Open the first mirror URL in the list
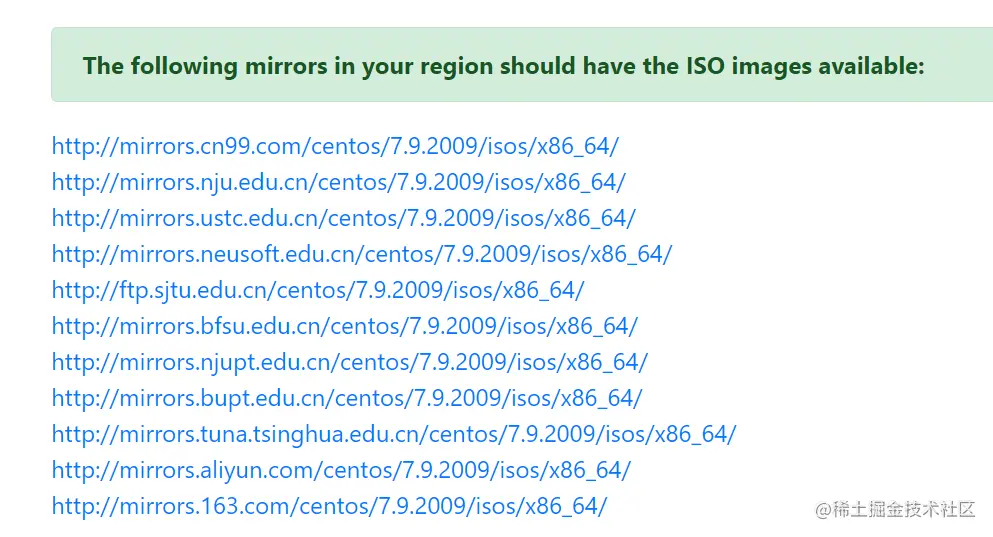 pos(335,146)
